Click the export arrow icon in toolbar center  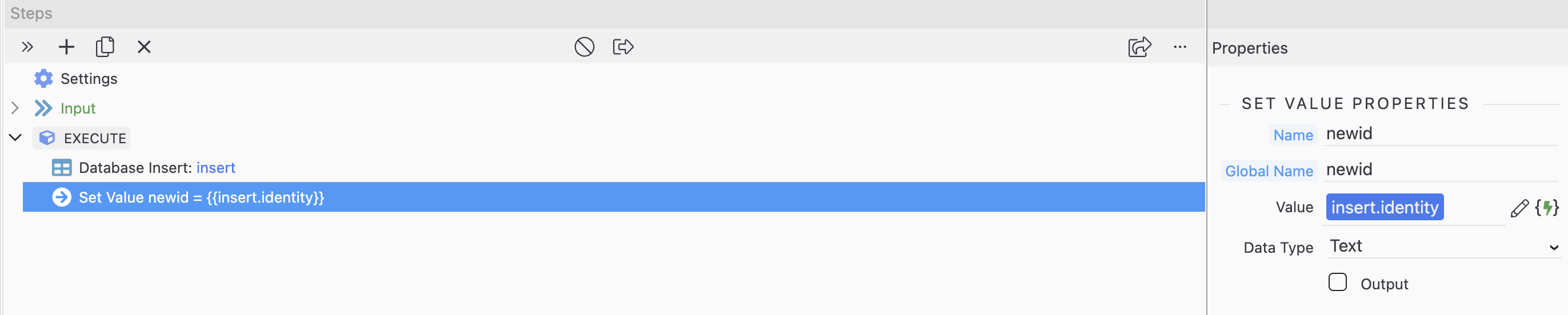coord(623,47)
